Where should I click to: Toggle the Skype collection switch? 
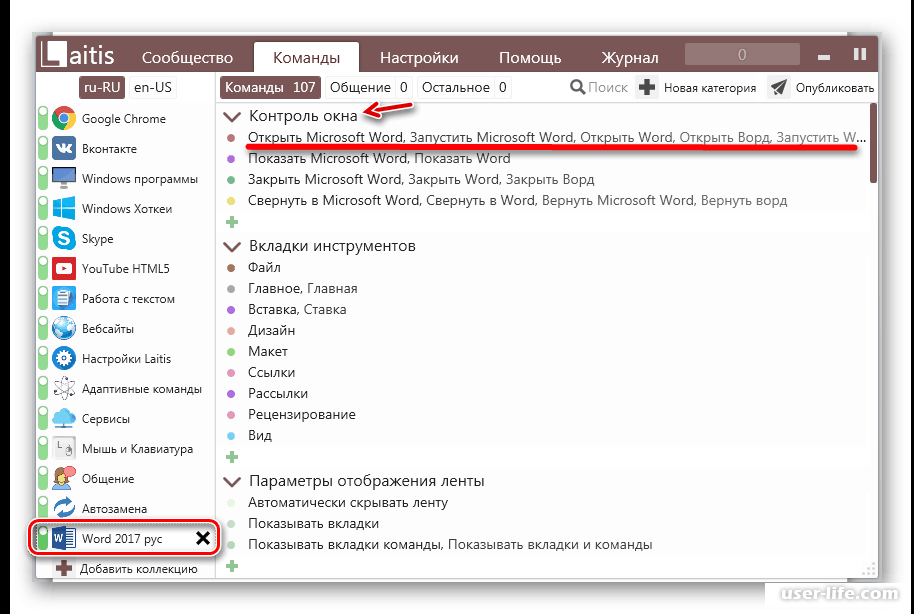pyautogui.click(x=43, y=238)
